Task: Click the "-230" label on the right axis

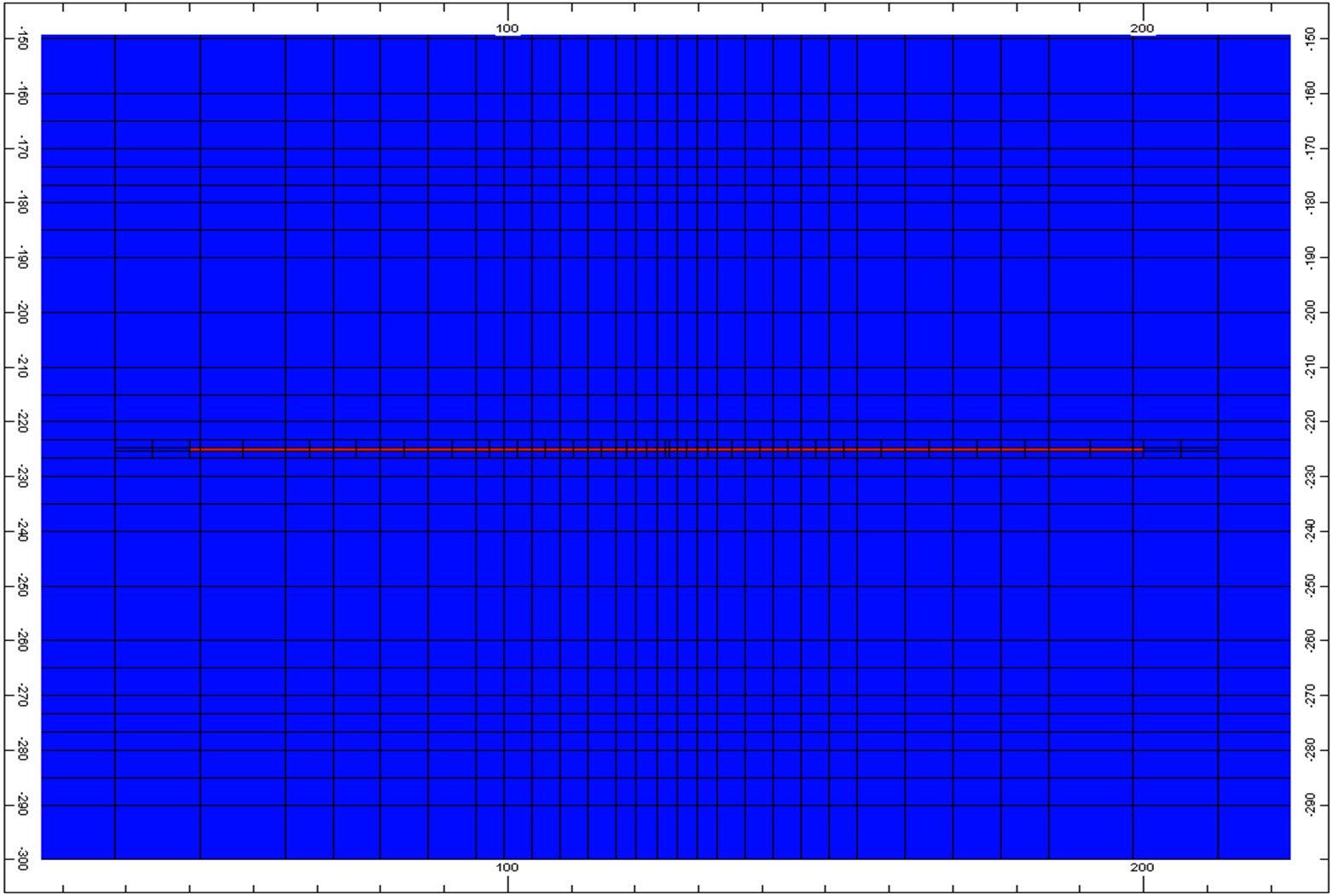Action: [1310, 476]
